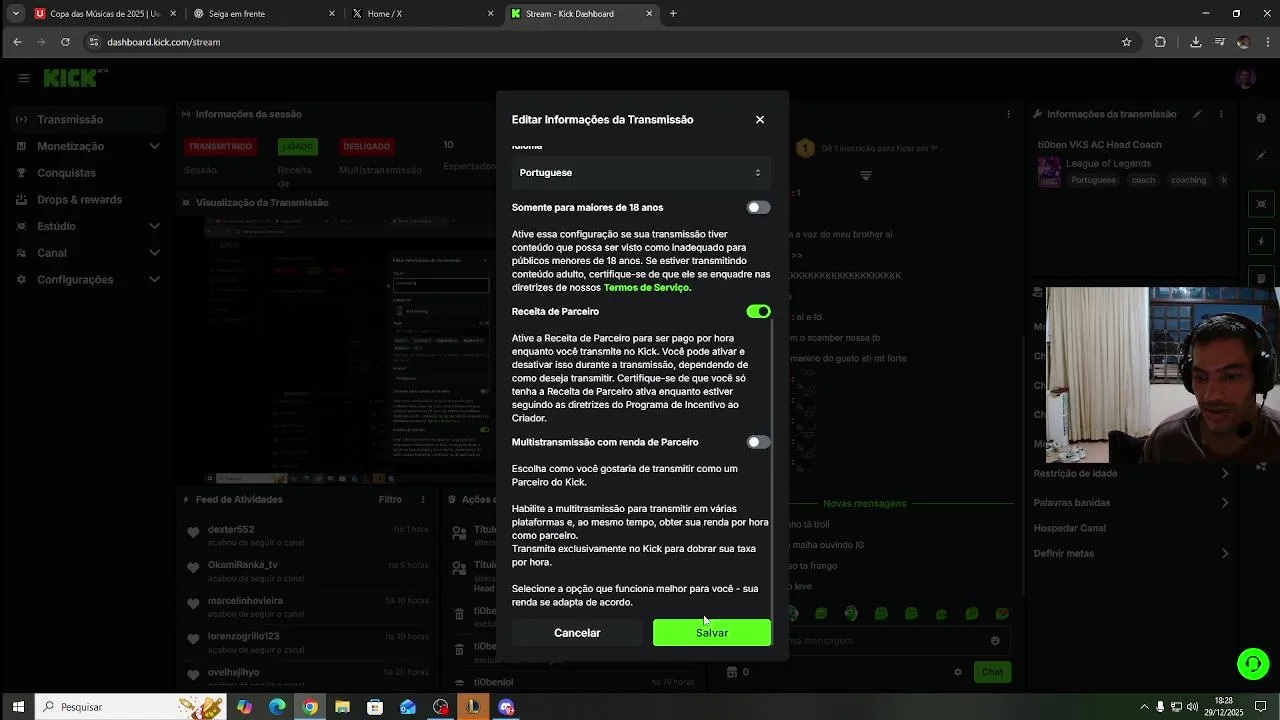Go back to previous page
This screenshot has height=720, width=1280.
coord(17,42)
